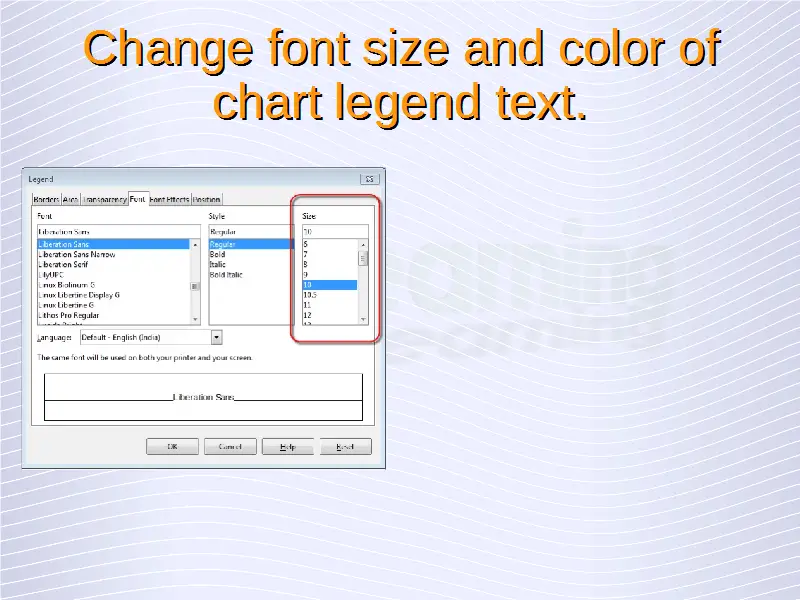Pick Linux Libertine Display G font

[79, 295]
